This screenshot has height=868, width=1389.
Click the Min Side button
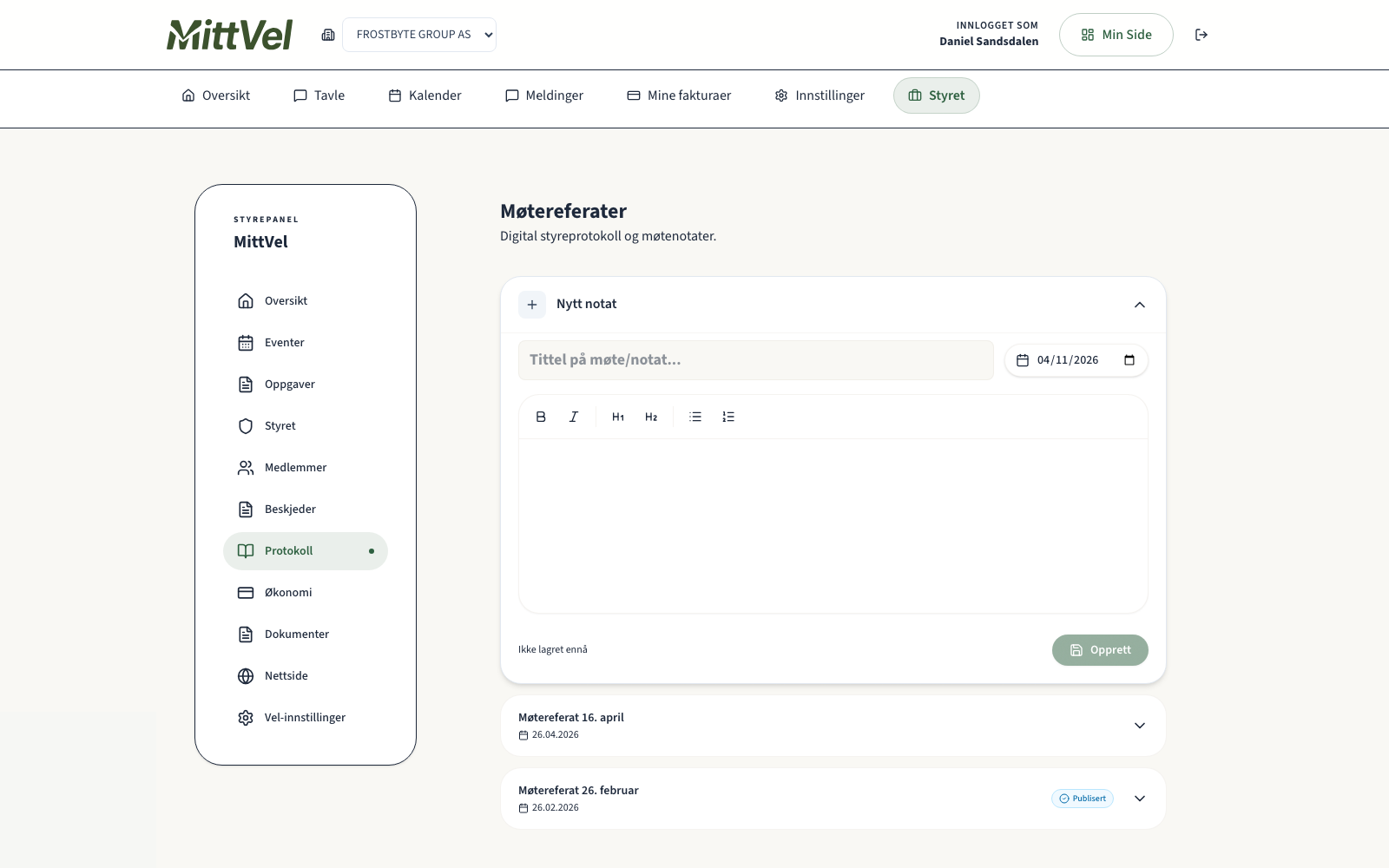tap(1116, 35)
